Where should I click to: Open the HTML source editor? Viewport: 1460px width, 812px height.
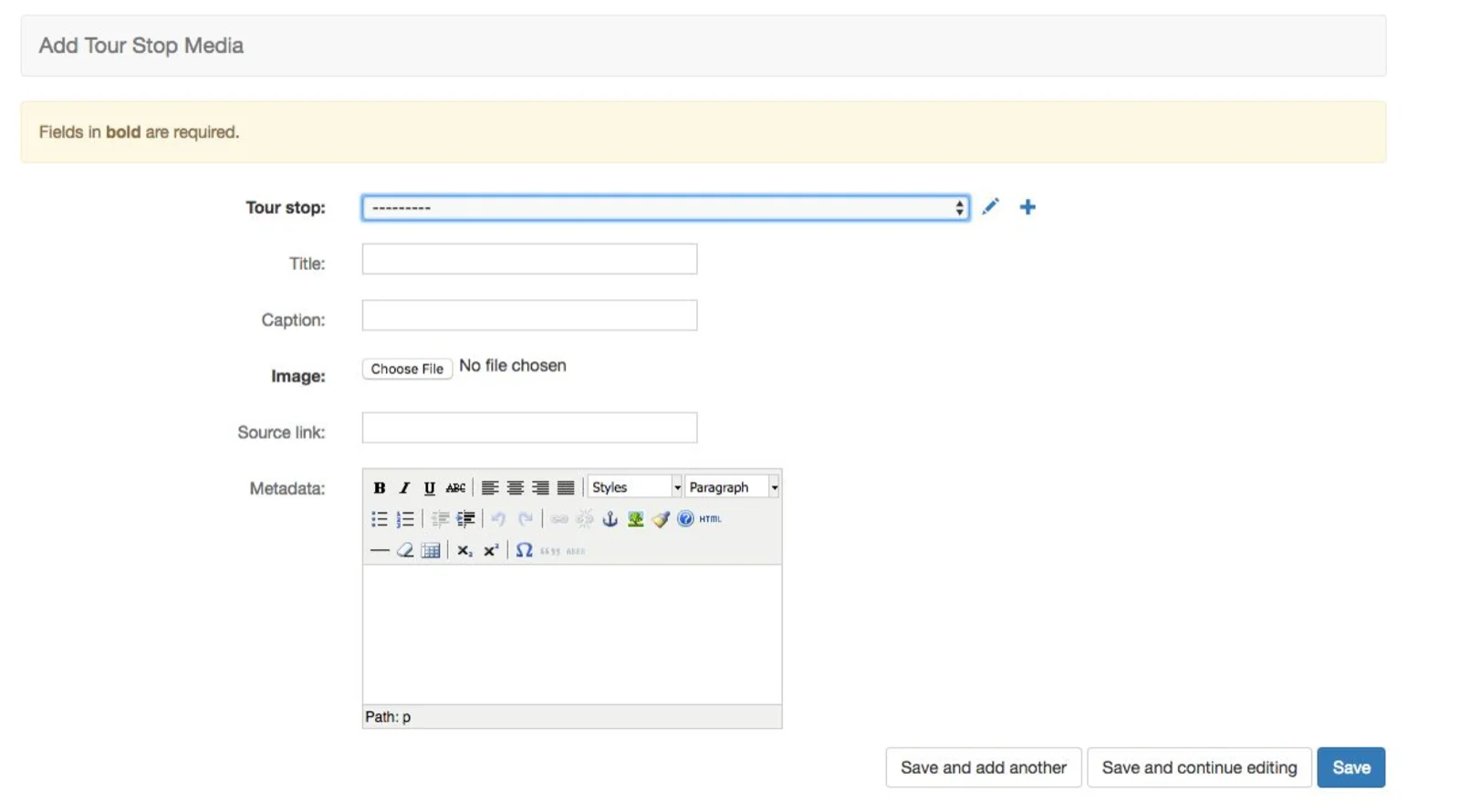click(710, 519)
